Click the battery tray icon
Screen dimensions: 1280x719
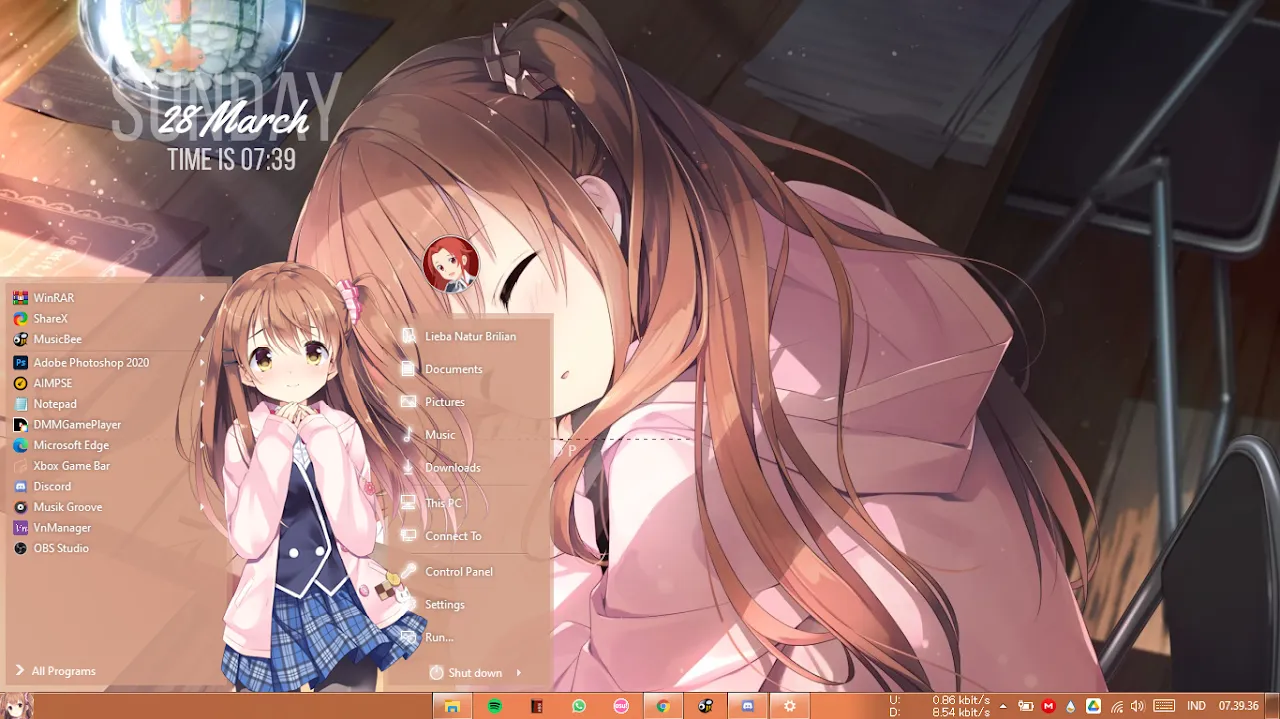tap(1027, 706)
